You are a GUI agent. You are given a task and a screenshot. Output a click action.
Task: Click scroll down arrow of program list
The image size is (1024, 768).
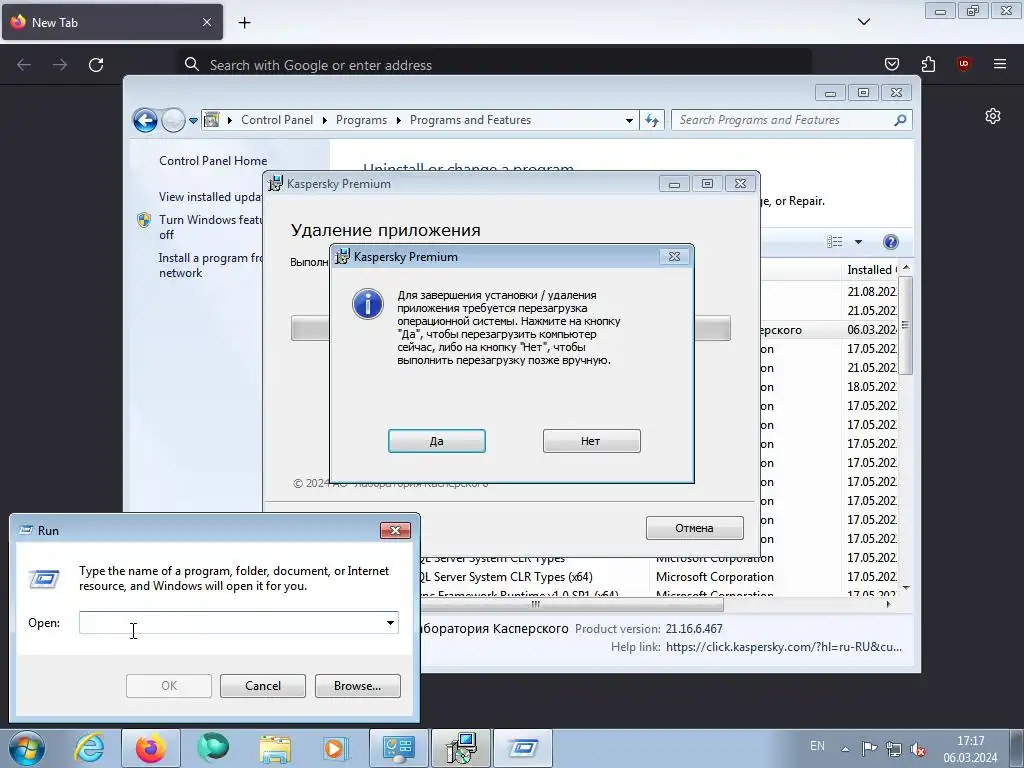[906, 588]
